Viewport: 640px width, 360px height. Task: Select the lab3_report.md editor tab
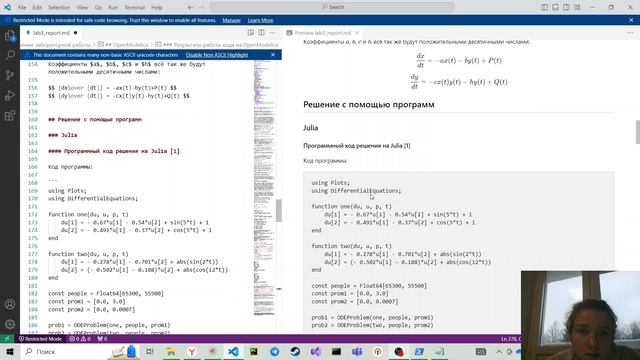(51, 33)
